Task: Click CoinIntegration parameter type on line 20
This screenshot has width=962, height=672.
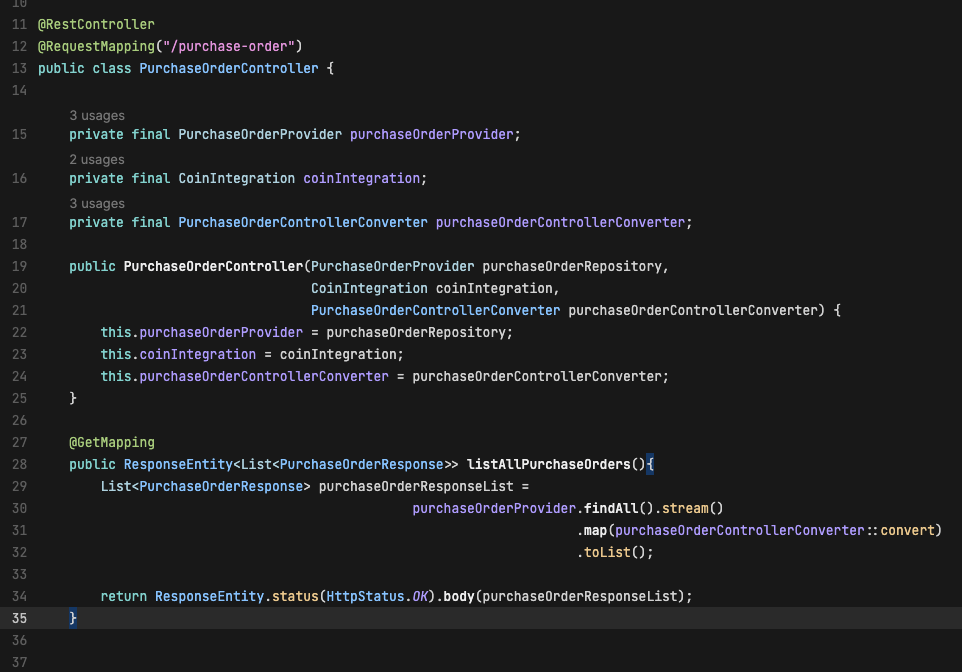Action: point(369,288)
